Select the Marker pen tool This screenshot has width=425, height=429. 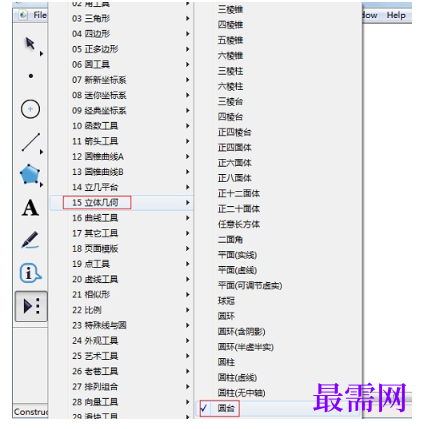coord(30,240)
